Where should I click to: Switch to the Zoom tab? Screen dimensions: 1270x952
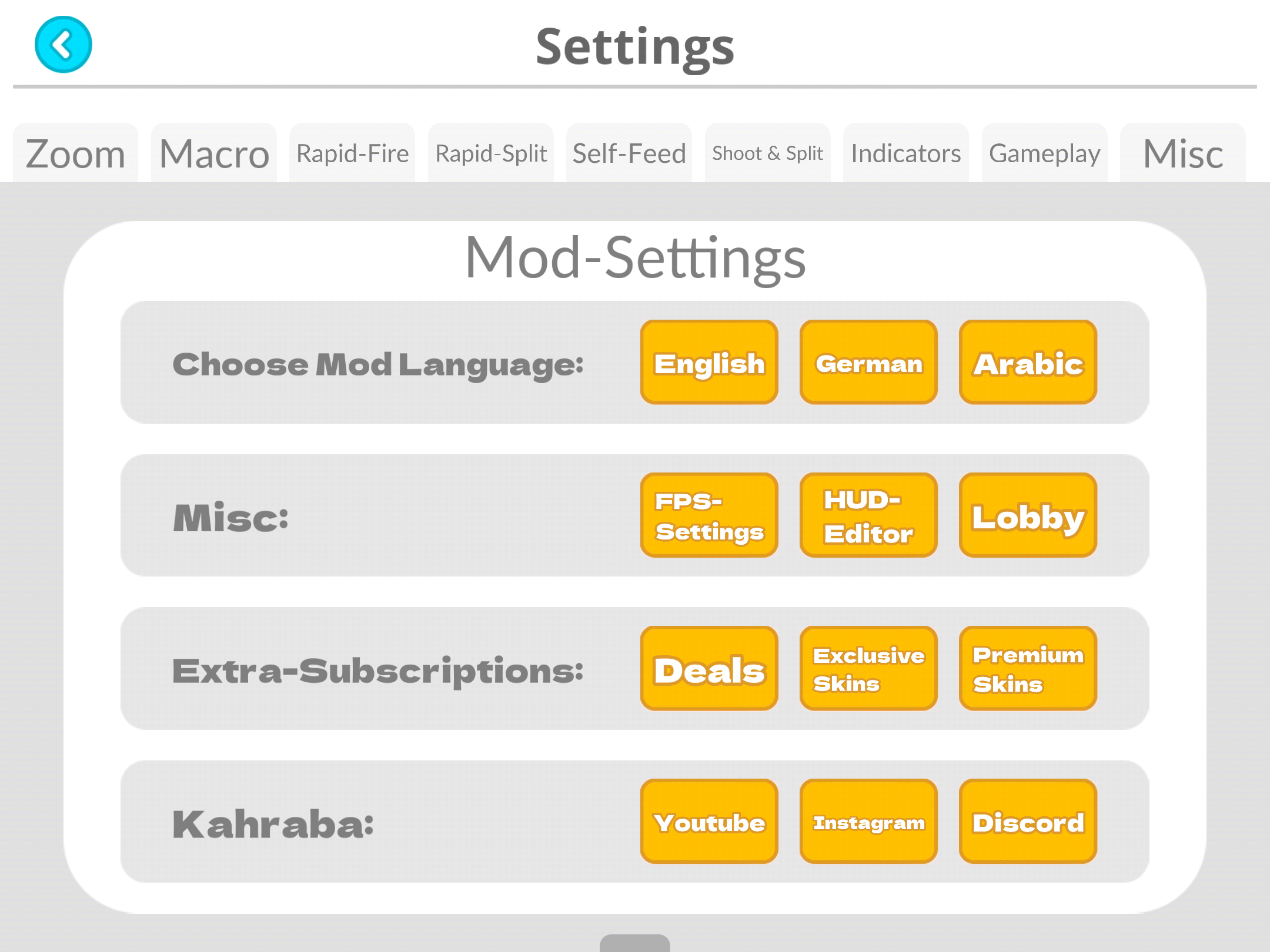coord(75,154)
